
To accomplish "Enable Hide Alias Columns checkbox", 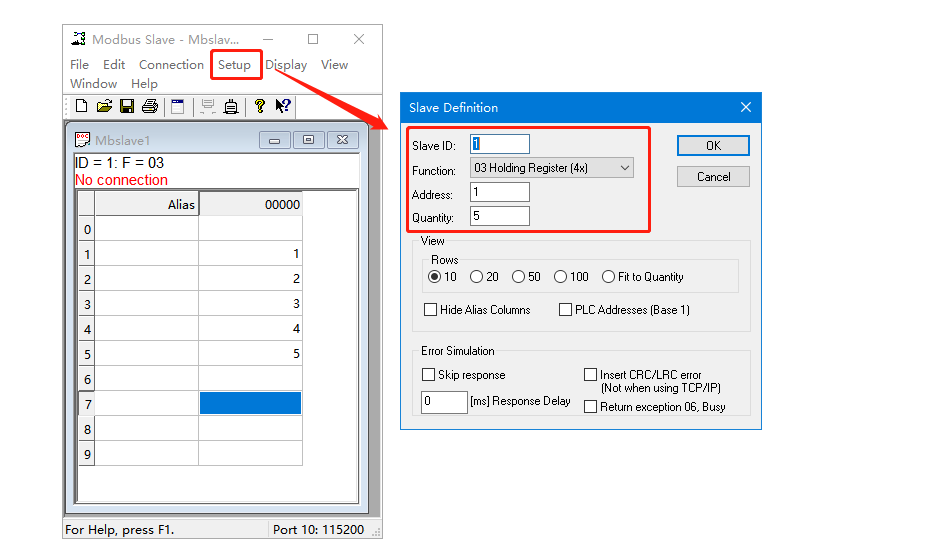I will tap(430, 310).
